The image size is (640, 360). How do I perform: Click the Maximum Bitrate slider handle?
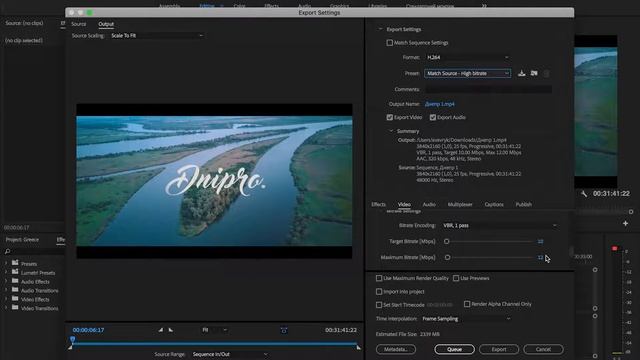(x=447, y=257)
